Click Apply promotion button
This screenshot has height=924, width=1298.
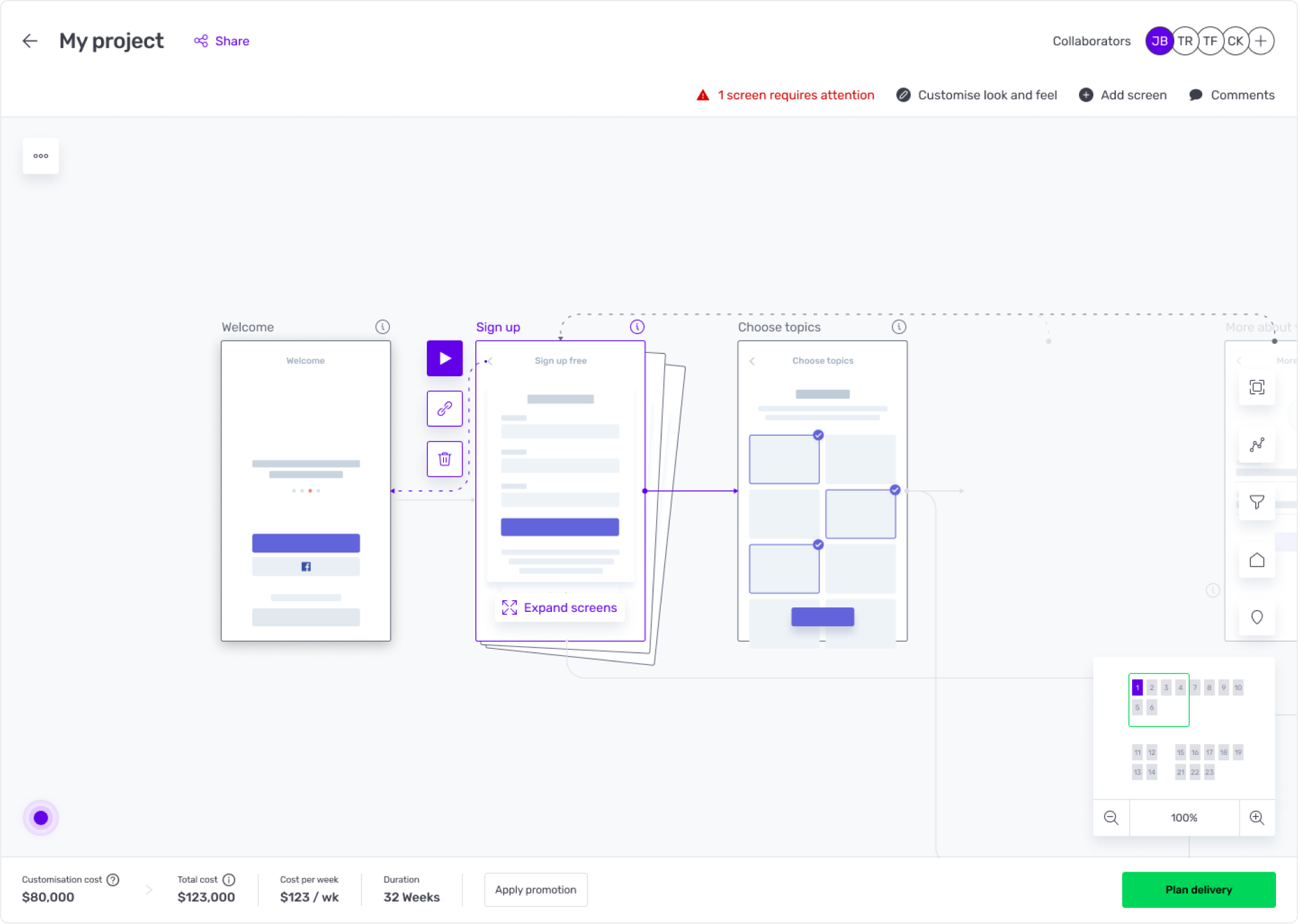[536, 890]
